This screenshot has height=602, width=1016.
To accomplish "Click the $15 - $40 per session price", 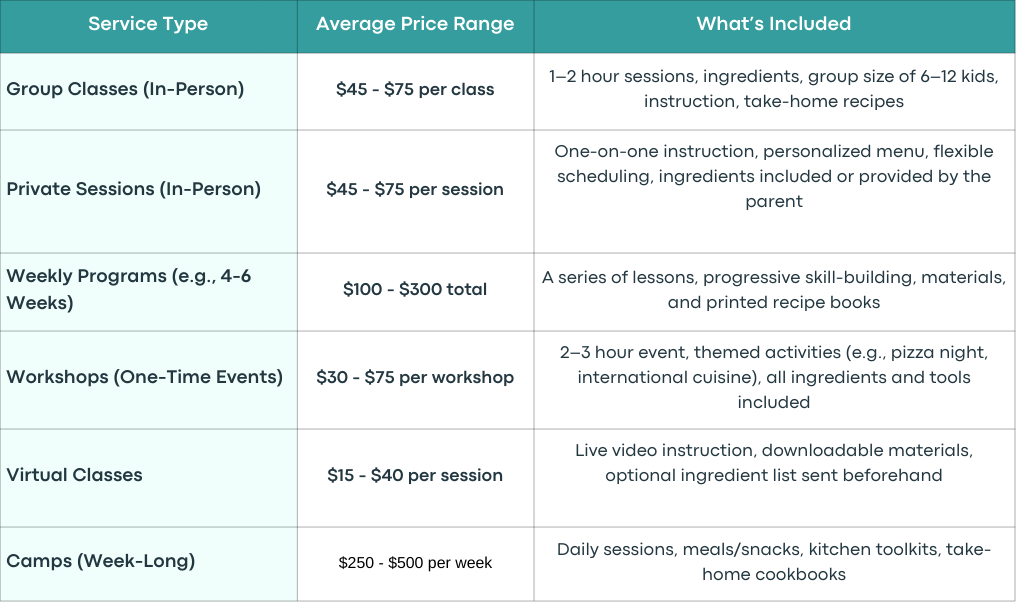I will tap(415, 475).
